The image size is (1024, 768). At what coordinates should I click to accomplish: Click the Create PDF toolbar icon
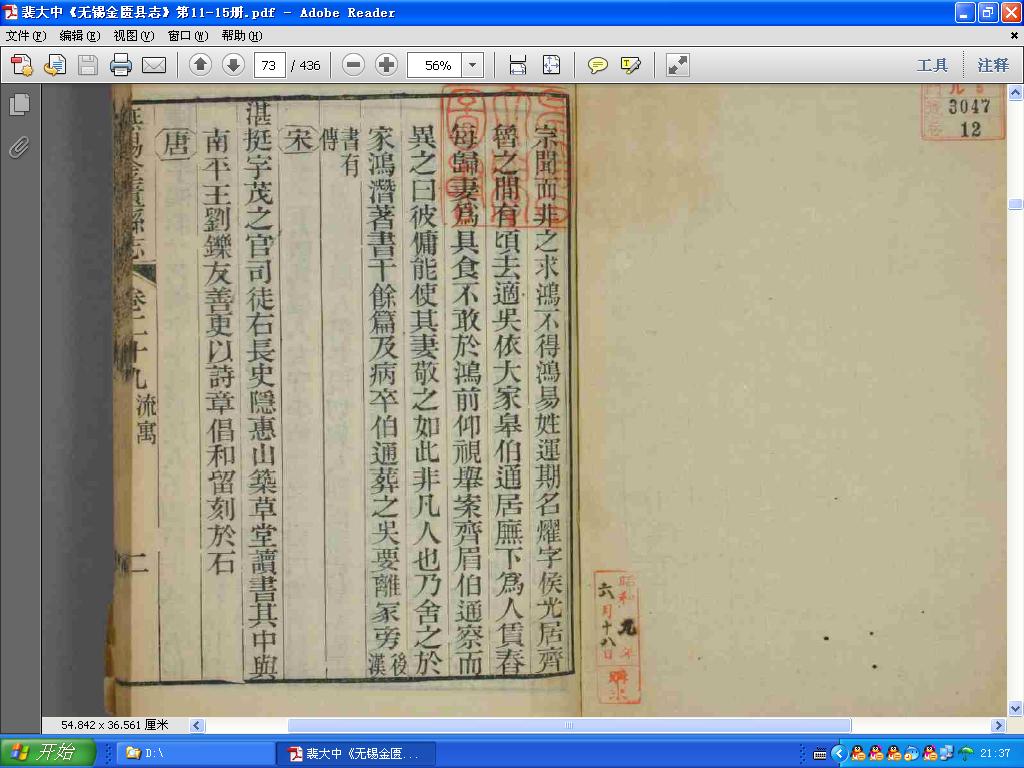point(22,65)
